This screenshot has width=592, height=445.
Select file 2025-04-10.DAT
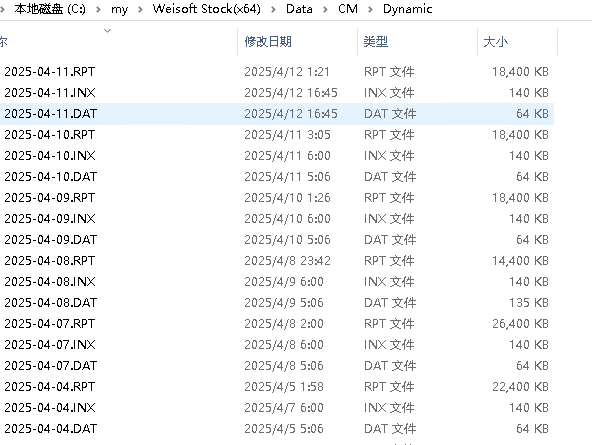tap(51, 177)
